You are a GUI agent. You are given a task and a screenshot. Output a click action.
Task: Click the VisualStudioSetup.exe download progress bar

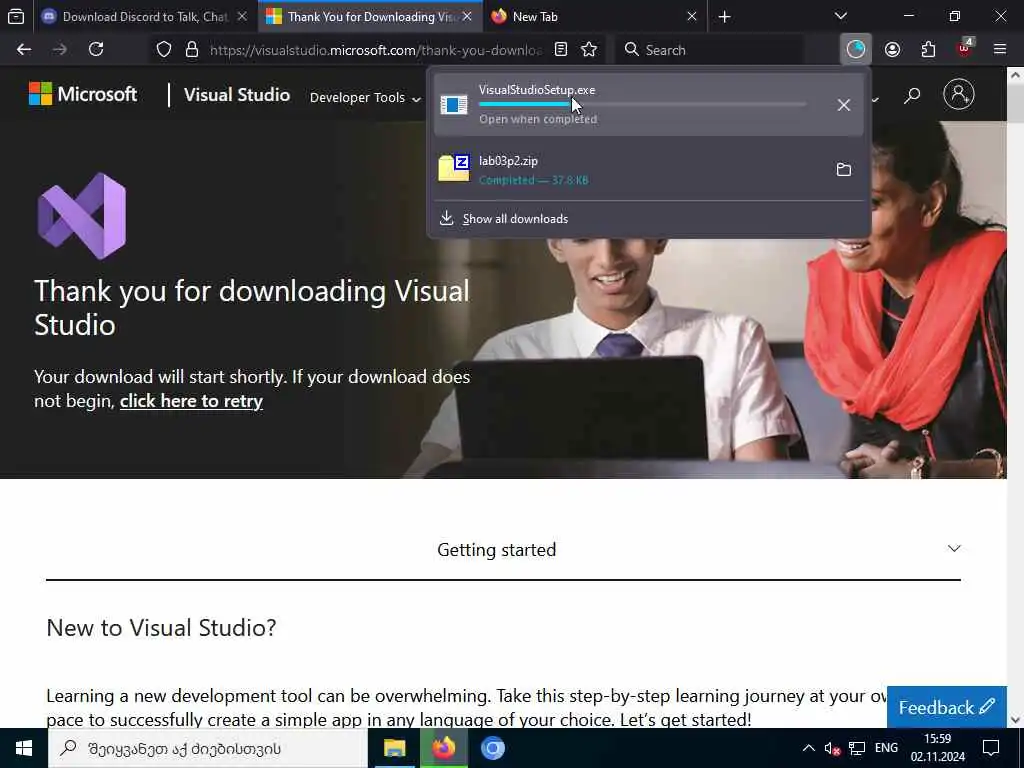643,104
